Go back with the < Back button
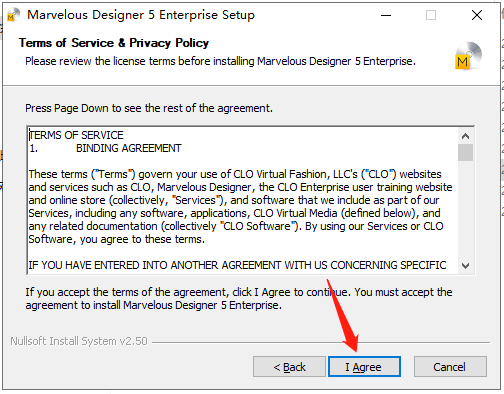 (289, 367)
